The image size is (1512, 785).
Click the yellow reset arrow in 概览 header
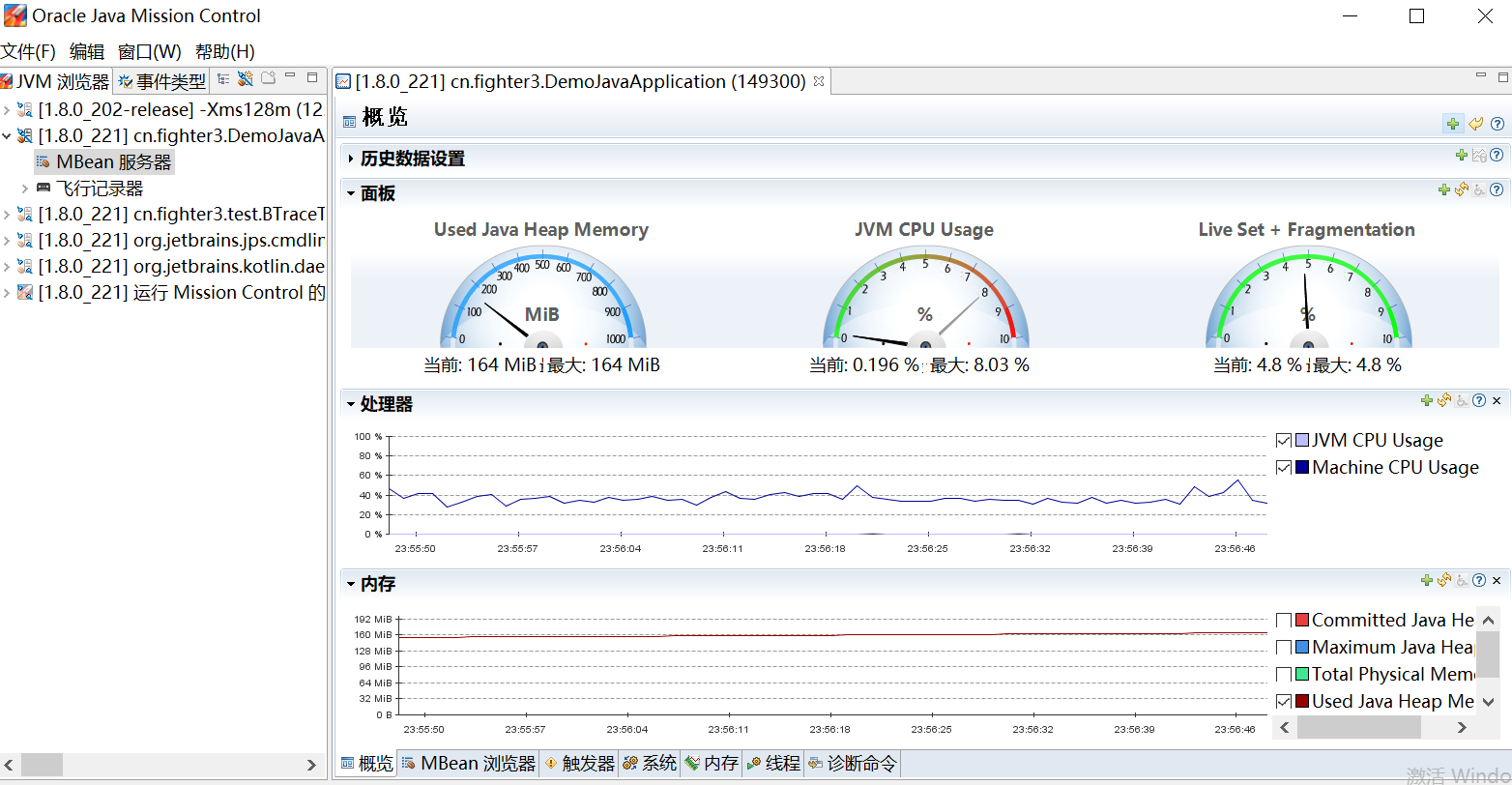point(1475,123)
